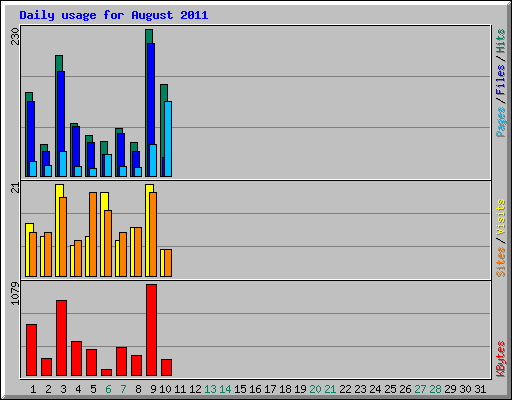Click the tall cyan Pages bar for day 10
The width and height of the screenshot is (512, 400).
tap(168, 139)
